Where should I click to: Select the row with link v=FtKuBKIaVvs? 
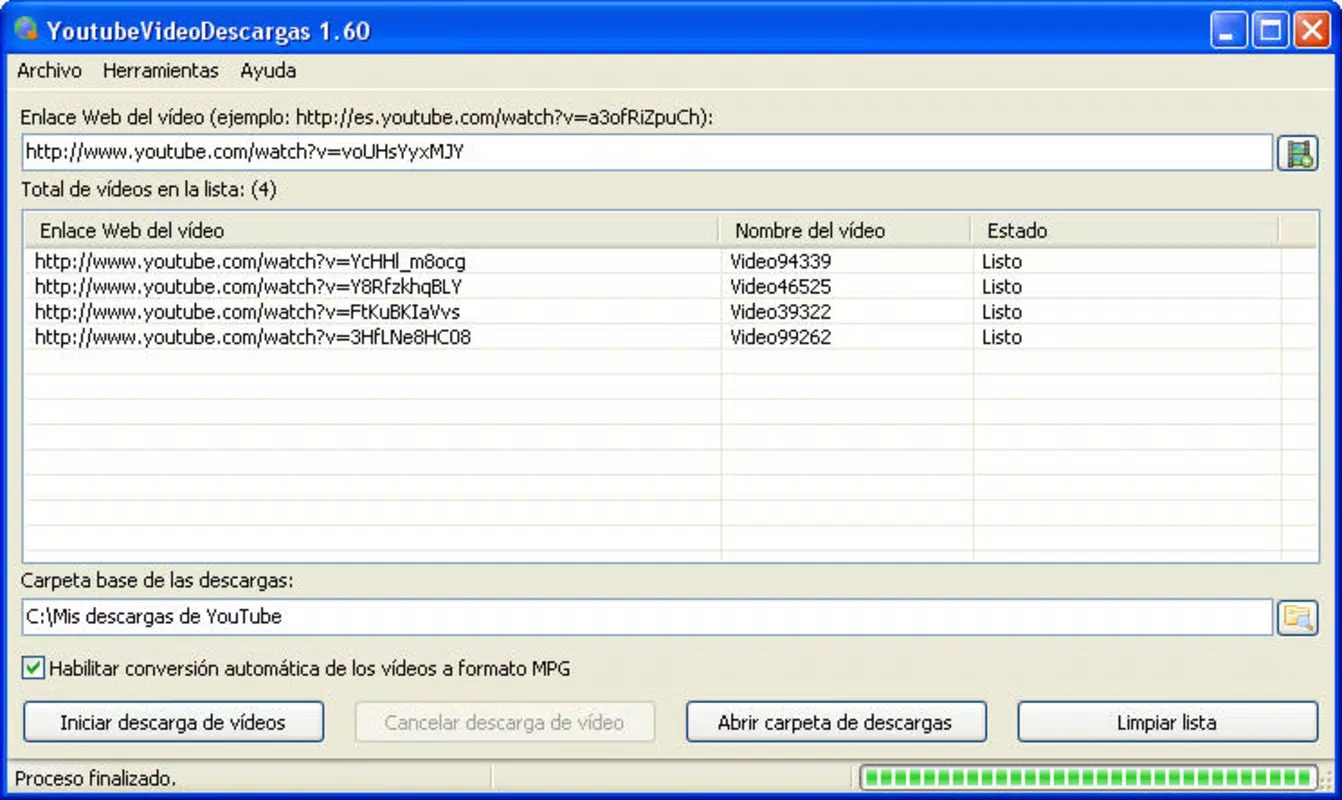[x=671, y=312]
